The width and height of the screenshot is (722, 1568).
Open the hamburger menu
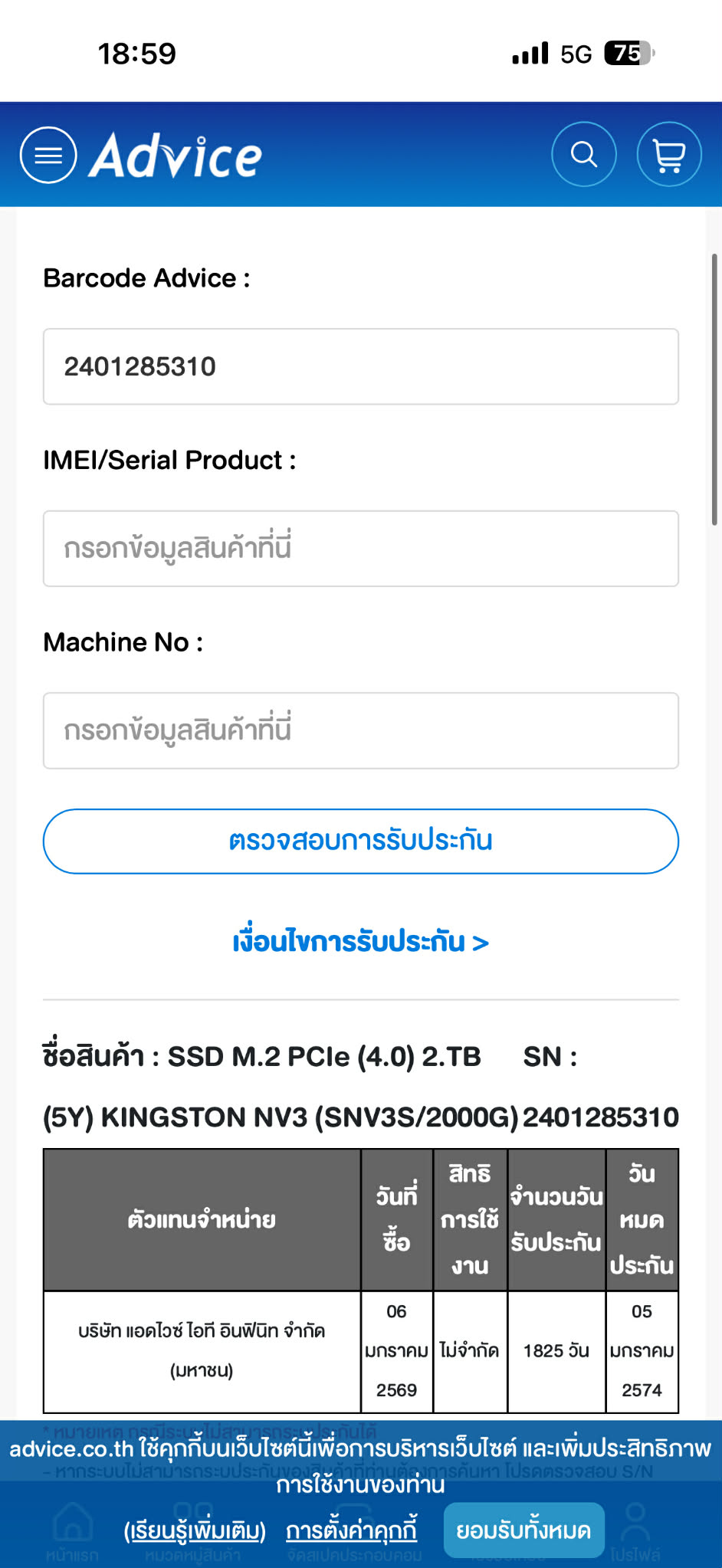pyautogui.click(x=48, y=155)
